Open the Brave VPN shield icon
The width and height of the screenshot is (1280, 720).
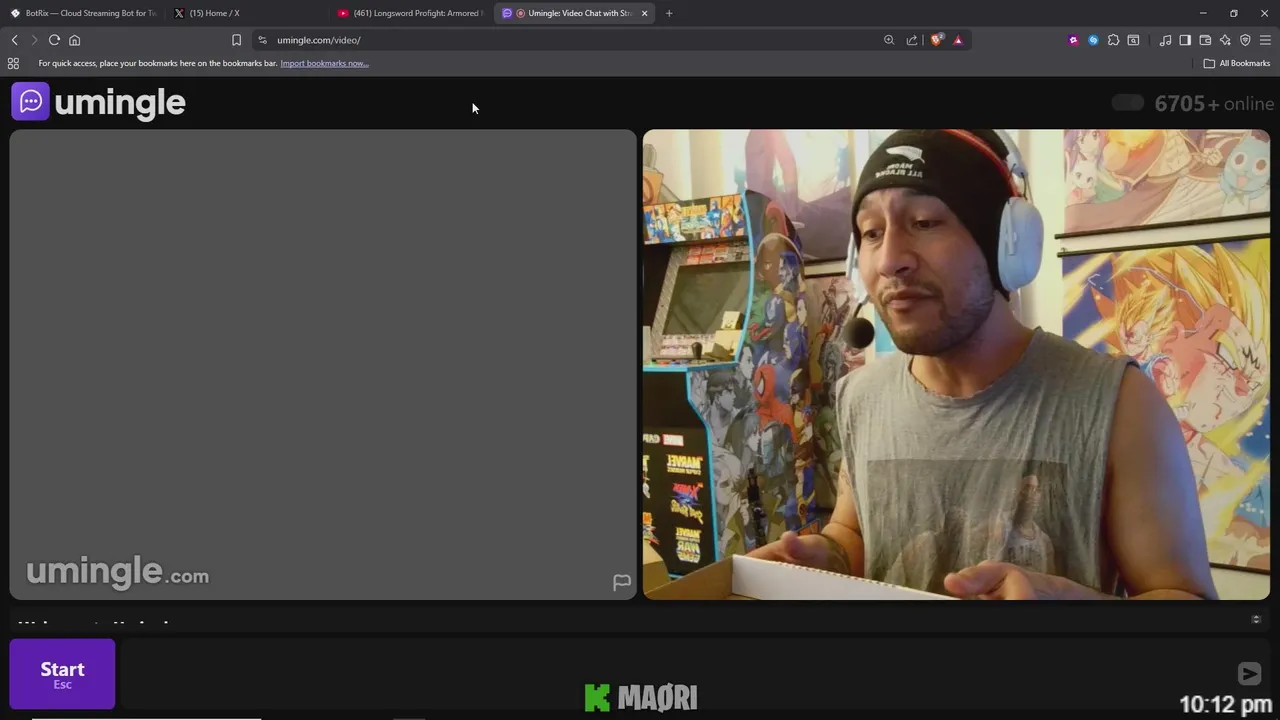[x=1245, y=40]
